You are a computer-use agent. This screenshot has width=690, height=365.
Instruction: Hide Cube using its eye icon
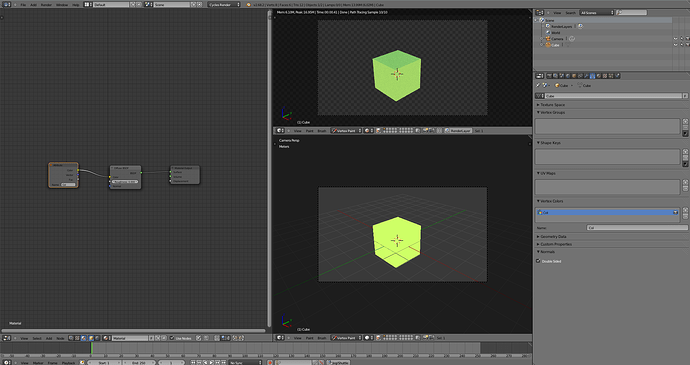pyautogui.click(x=675, y=44)
